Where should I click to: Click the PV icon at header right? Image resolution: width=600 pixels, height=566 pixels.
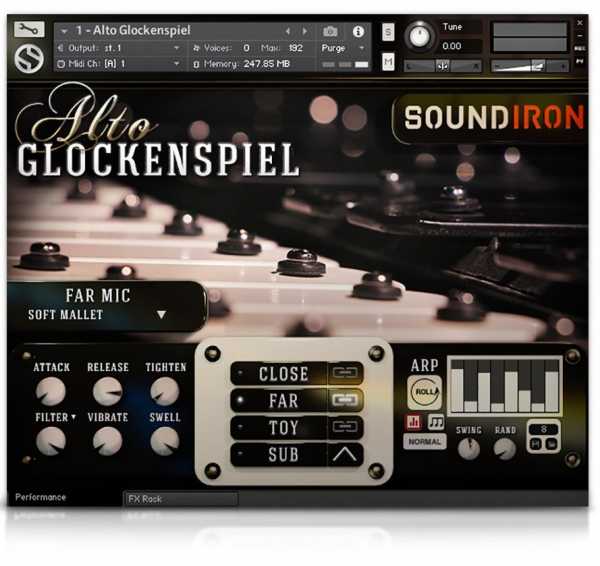point(580,61)
